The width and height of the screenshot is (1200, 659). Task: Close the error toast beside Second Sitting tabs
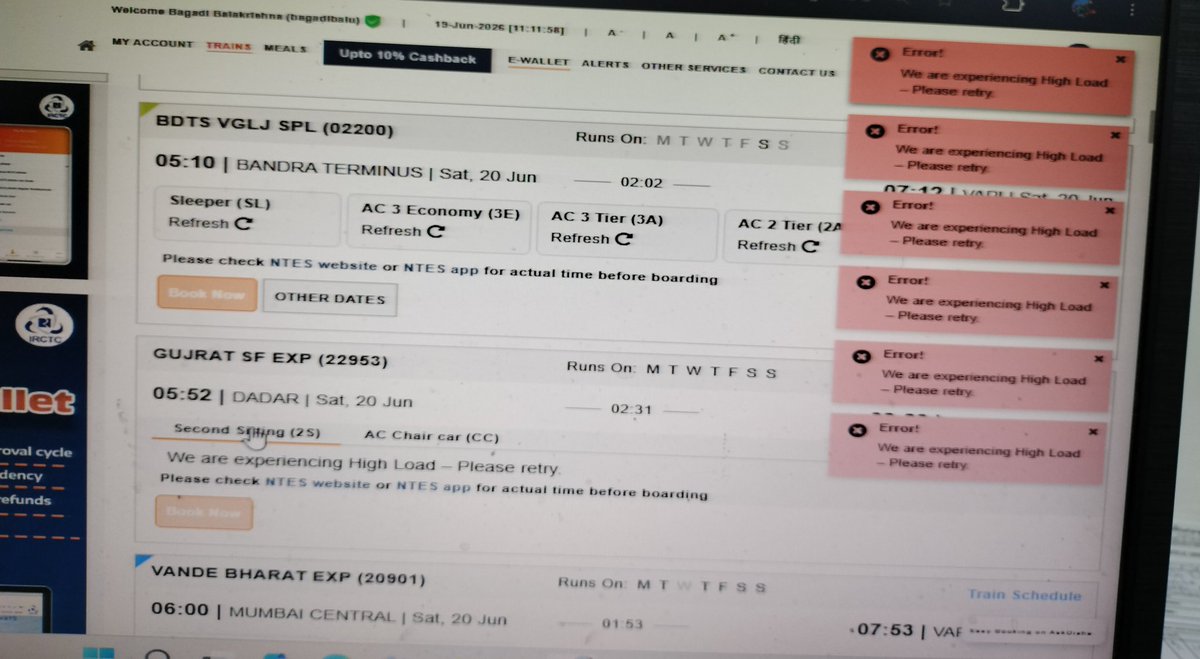pyautogui.click(x=1092, y=431)
